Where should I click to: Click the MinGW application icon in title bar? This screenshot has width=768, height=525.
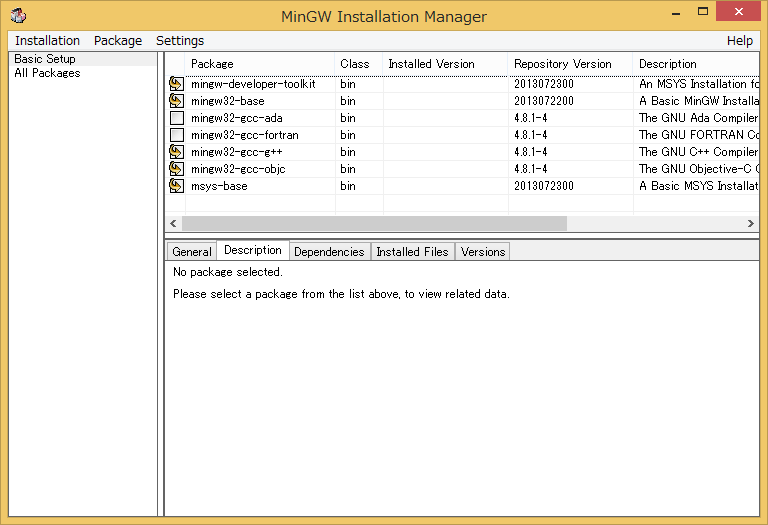[18, 16]
